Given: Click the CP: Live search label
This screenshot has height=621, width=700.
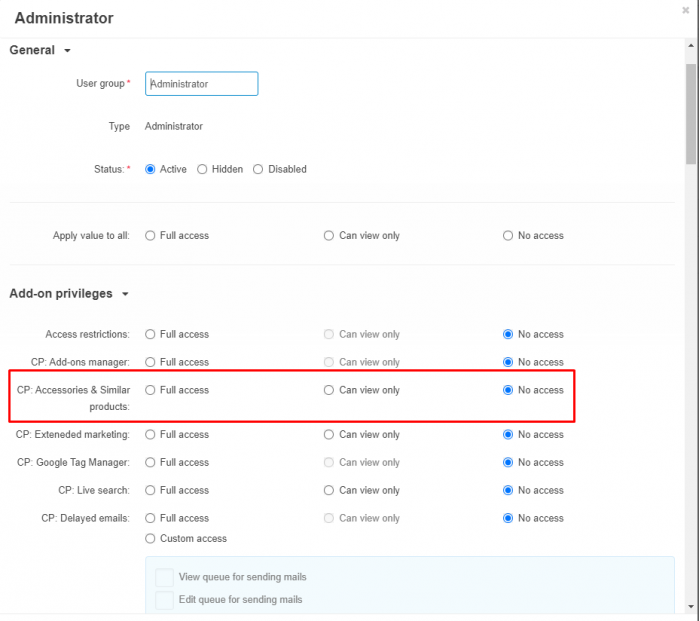Looking at the screenshot, I should point(94,490).
